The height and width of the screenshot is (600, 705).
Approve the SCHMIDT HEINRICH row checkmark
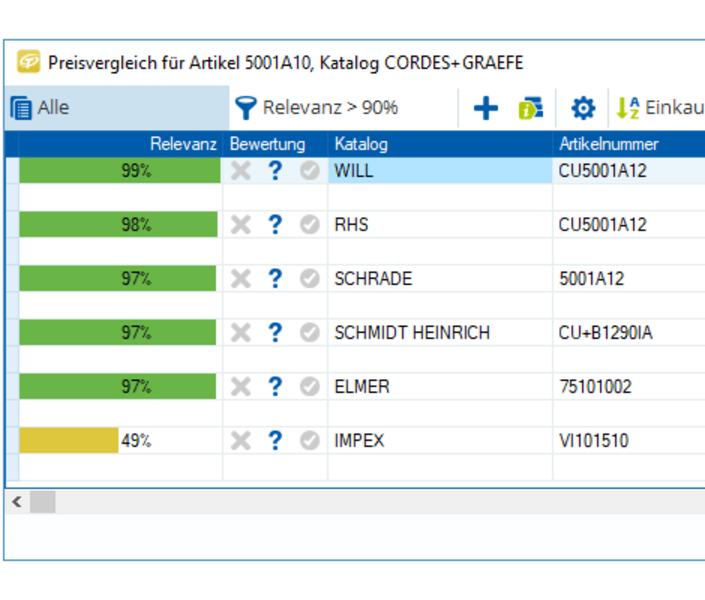coord(309,333)
